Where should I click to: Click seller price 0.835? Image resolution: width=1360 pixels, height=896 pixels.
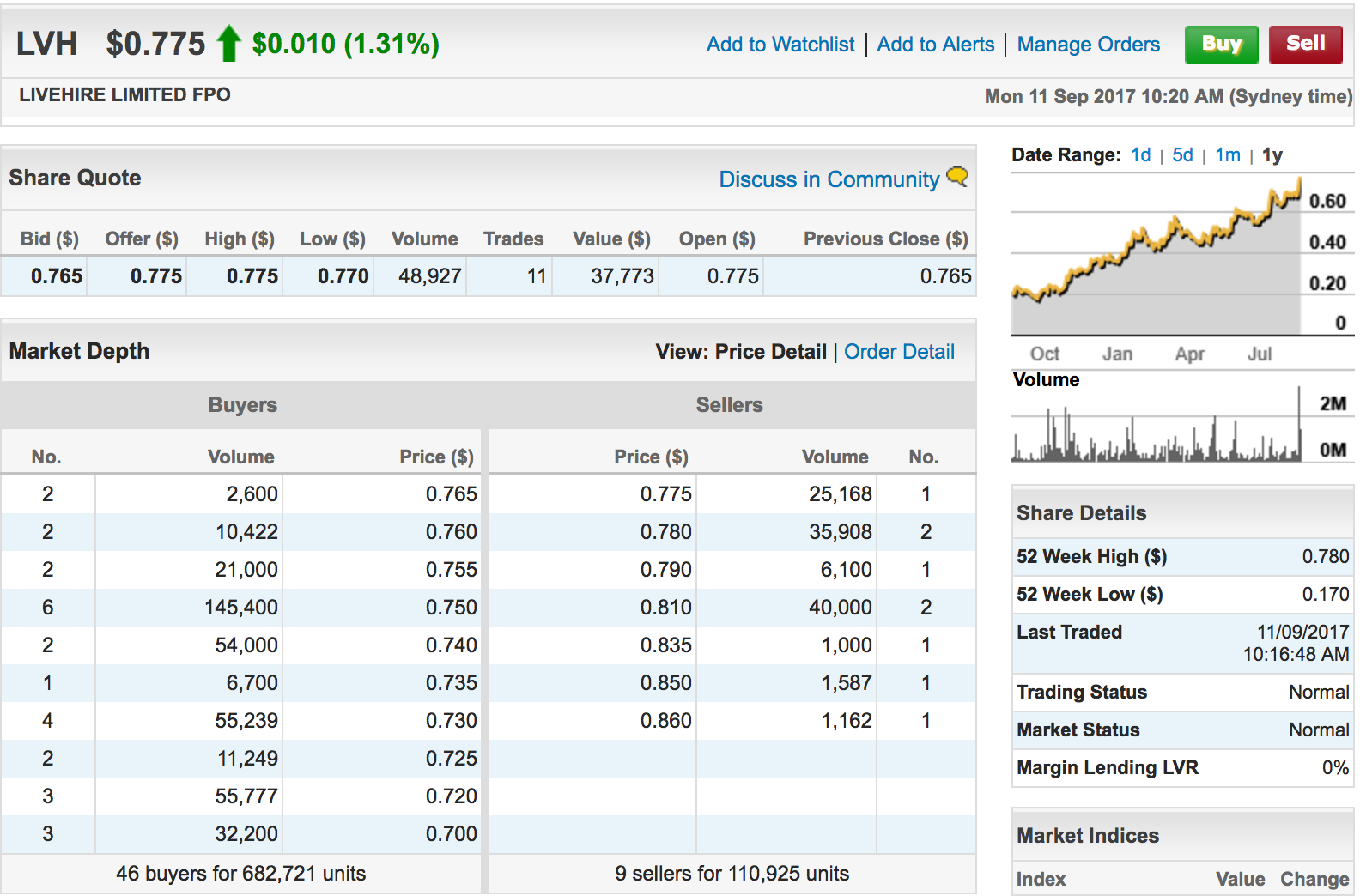[665, 645]
